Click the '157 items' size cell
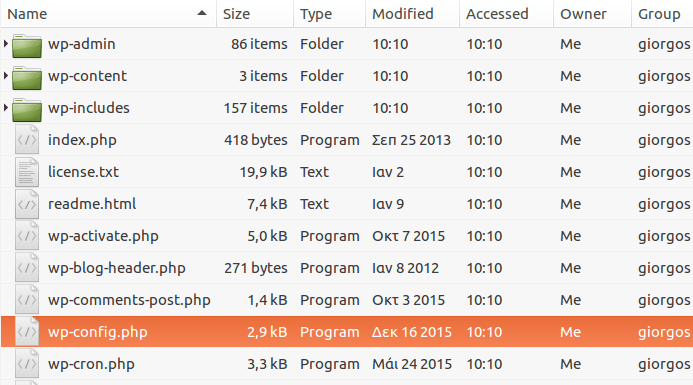Screen dimensions: 693x385 [255, 108]
